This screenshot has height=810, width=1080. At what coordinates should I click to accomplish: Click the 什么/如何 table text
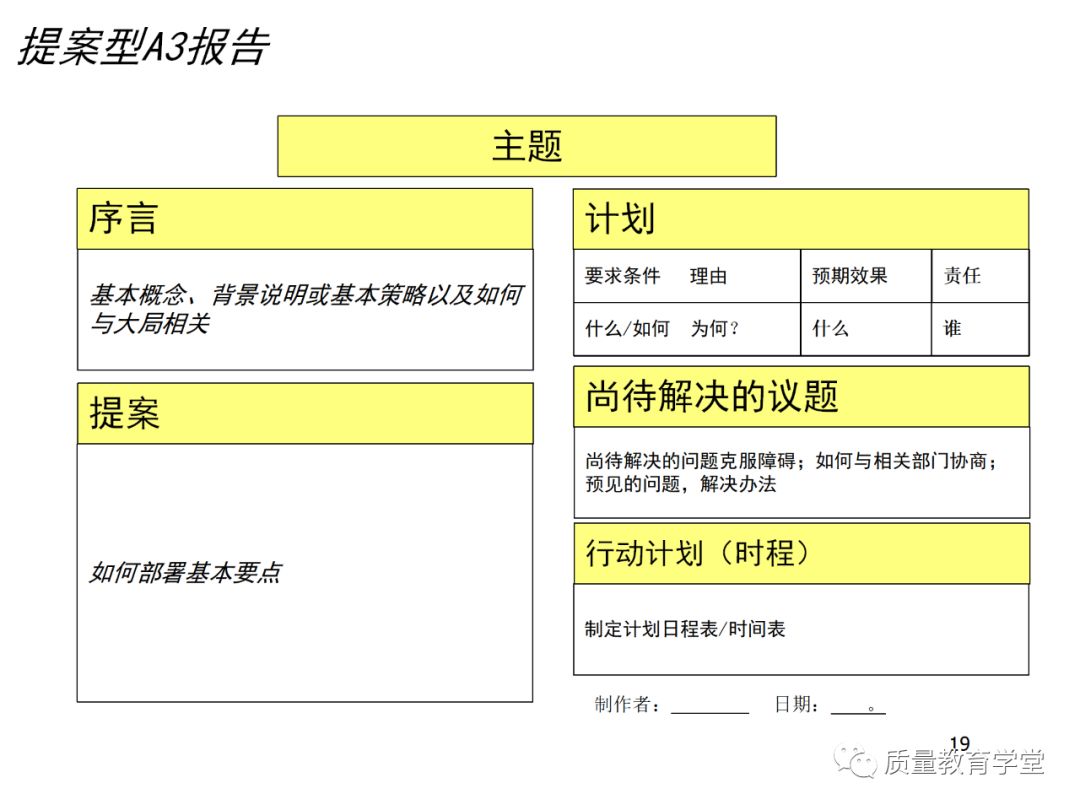(x=627, y=329)
